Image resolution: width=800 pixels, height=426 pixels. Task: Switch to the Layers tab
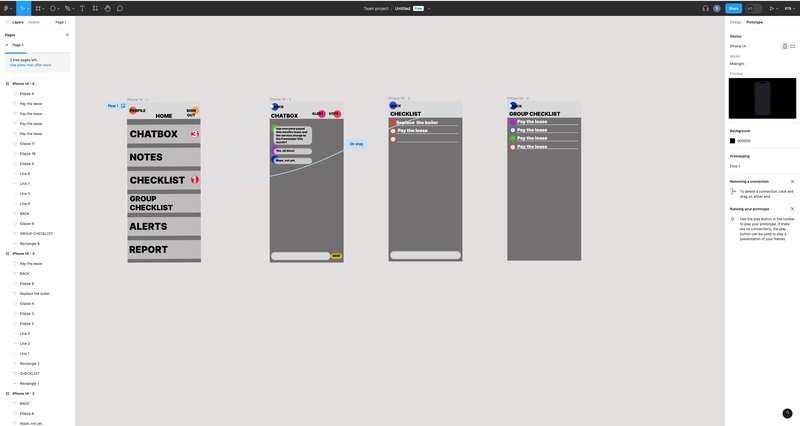pos(18,22)
